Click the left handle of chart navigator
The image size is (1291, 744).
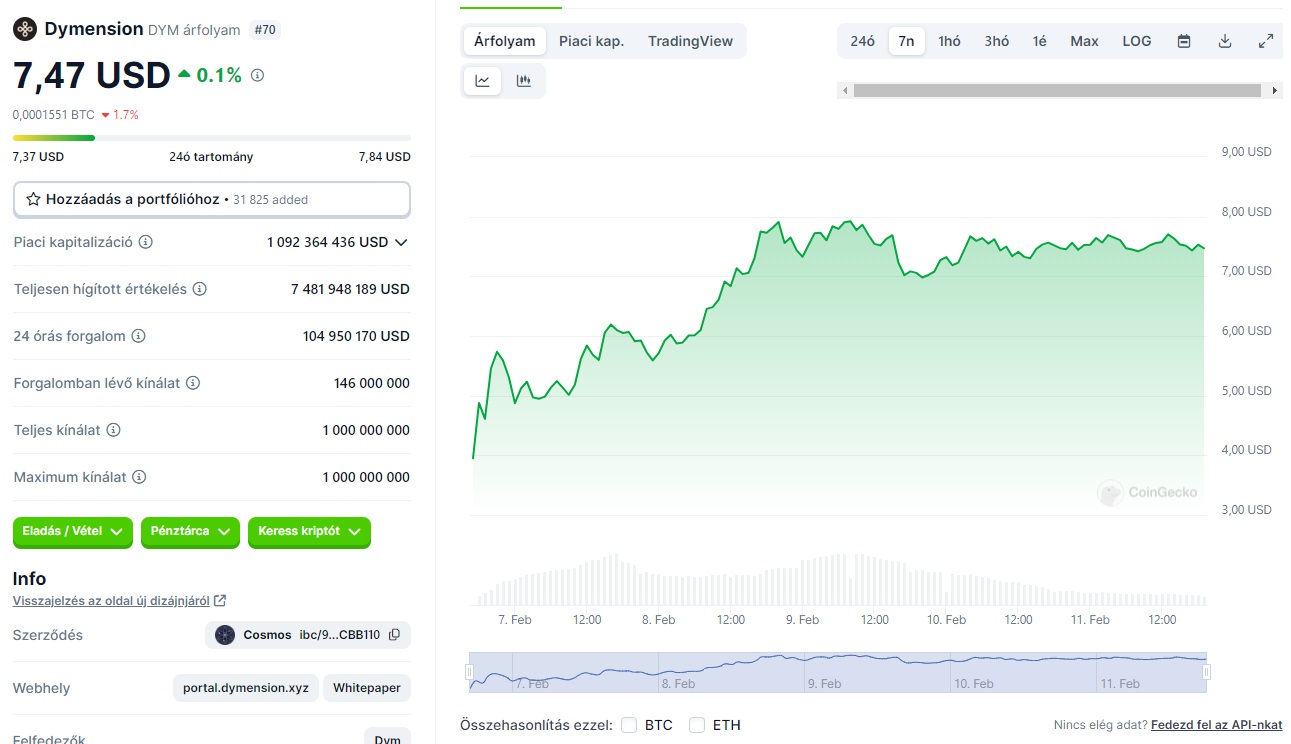[469, 672]
